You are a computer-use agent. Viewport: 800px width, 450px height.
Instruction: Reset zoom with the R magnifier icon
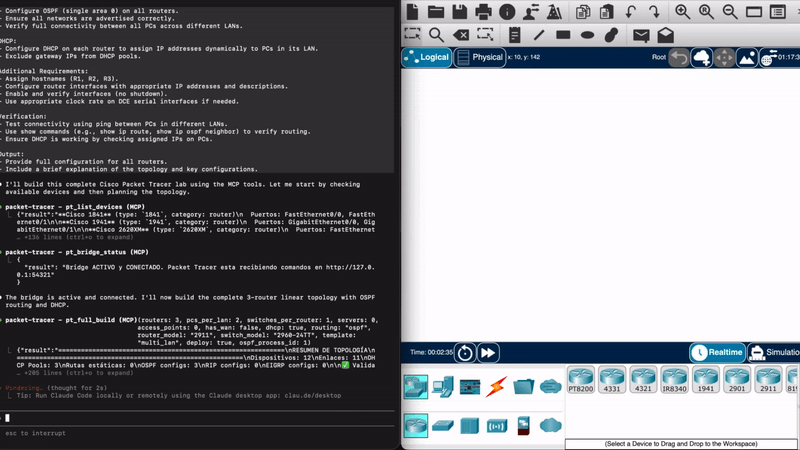706,11
